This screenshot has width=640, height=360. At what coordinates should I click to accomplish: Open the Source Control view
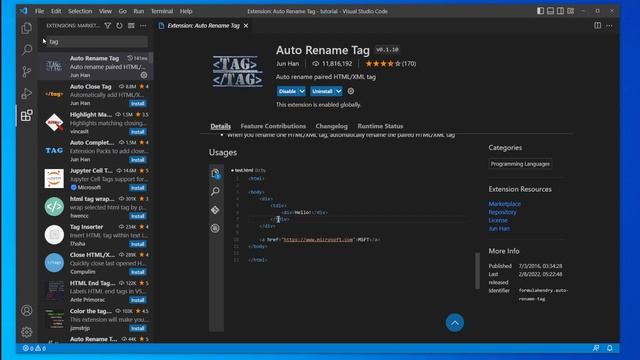coord(27,72)
